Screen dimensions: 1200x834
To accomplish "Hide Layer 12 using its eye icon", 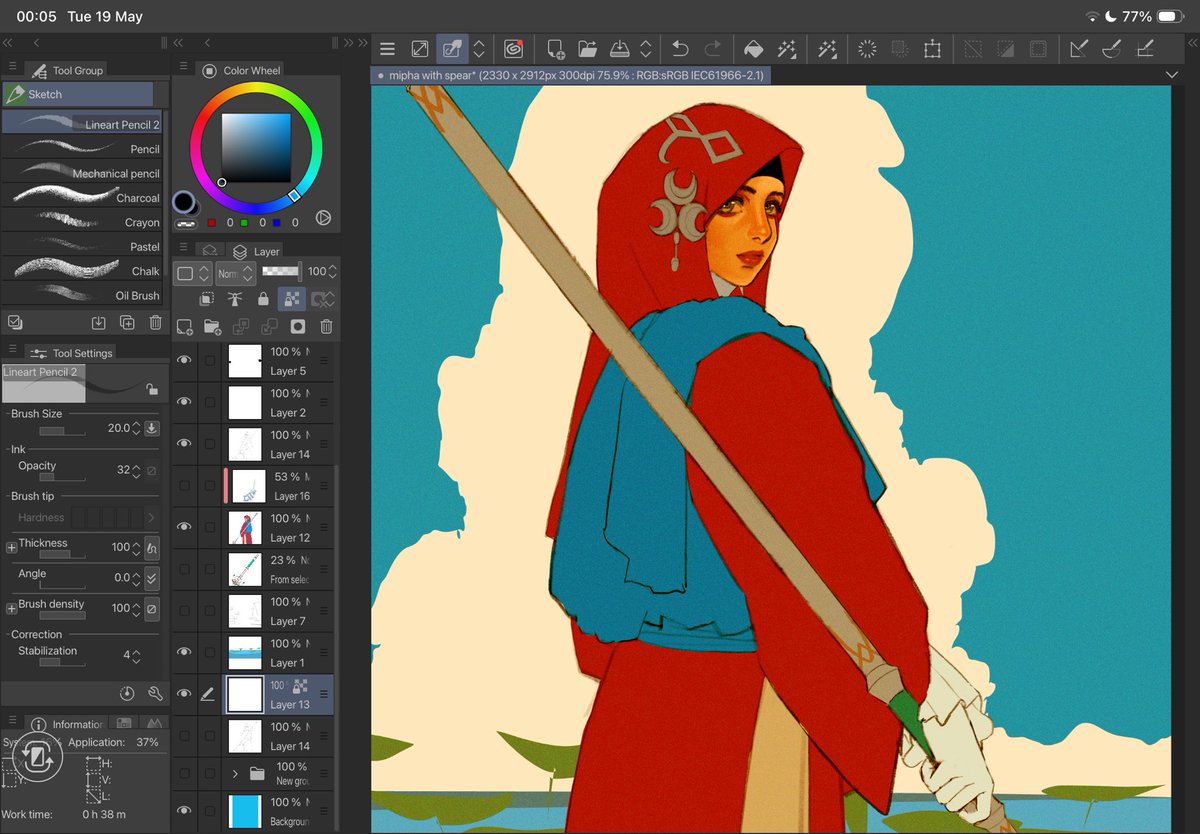I will click(184, 527).
